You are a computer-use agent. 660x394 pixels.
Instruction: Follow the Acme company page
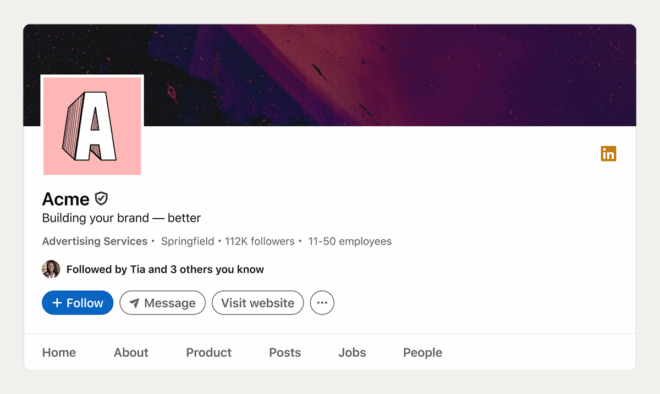[77, 303]
